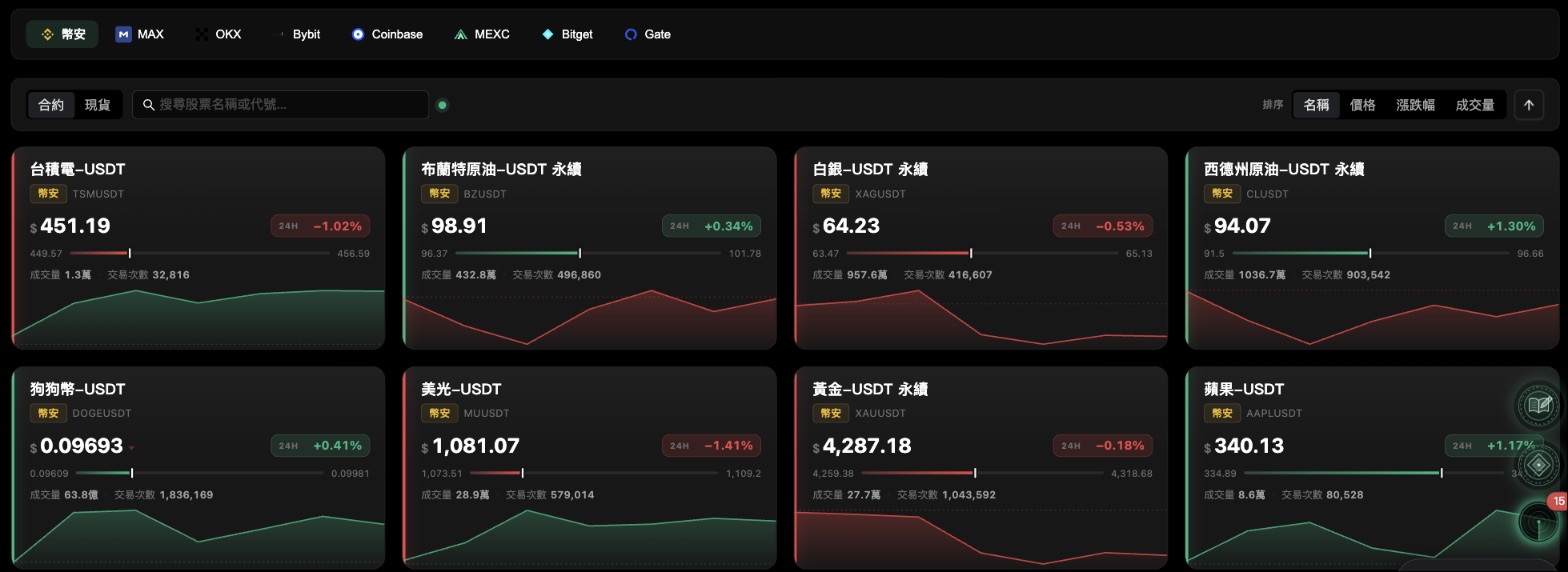Open the notebook edit floating icon
Viewport: 1568px width, 572px height.
1539,406
